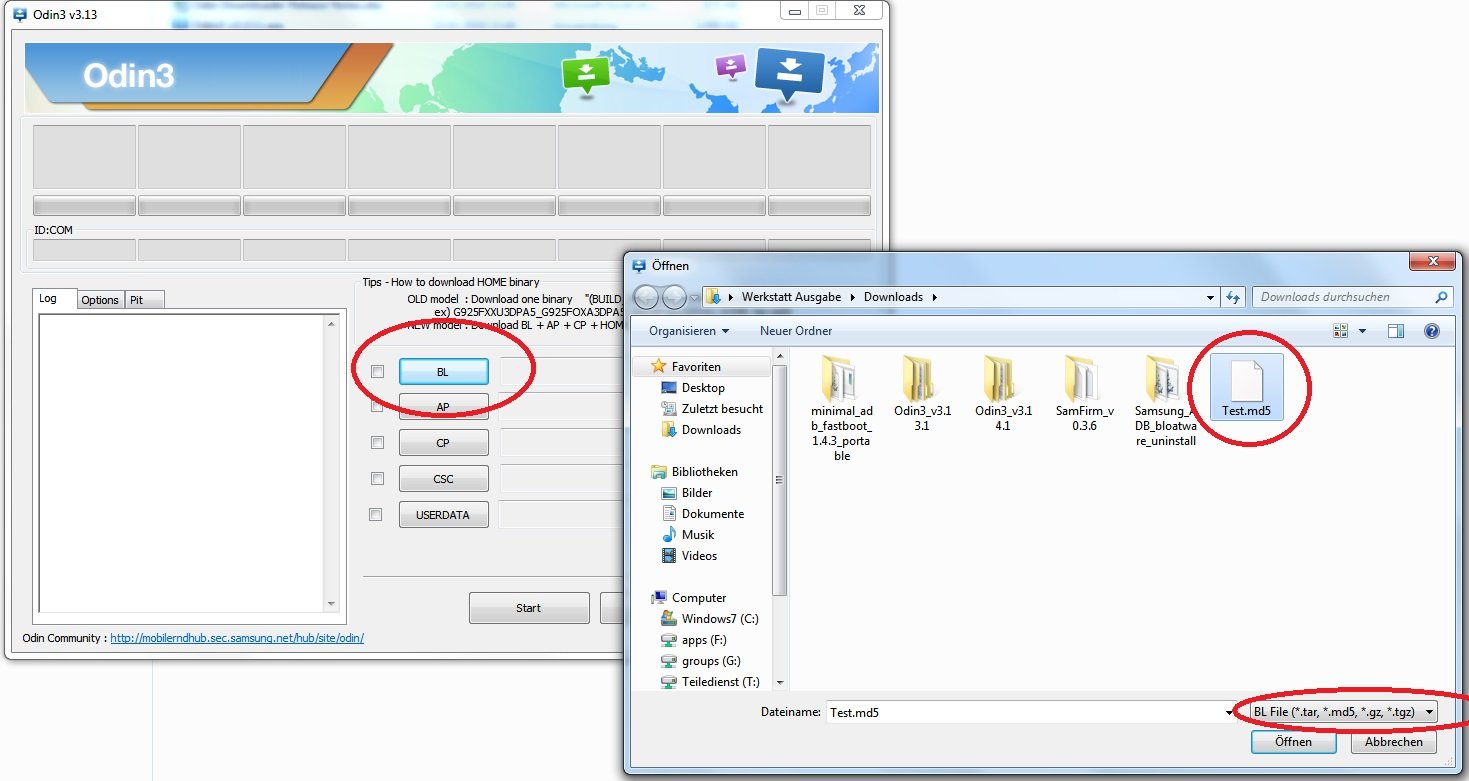The height and width of the screenshot is (781, 1469).
Task: Click the Log pane scrollbar down arrow
Action: click(x=332, y=604)
